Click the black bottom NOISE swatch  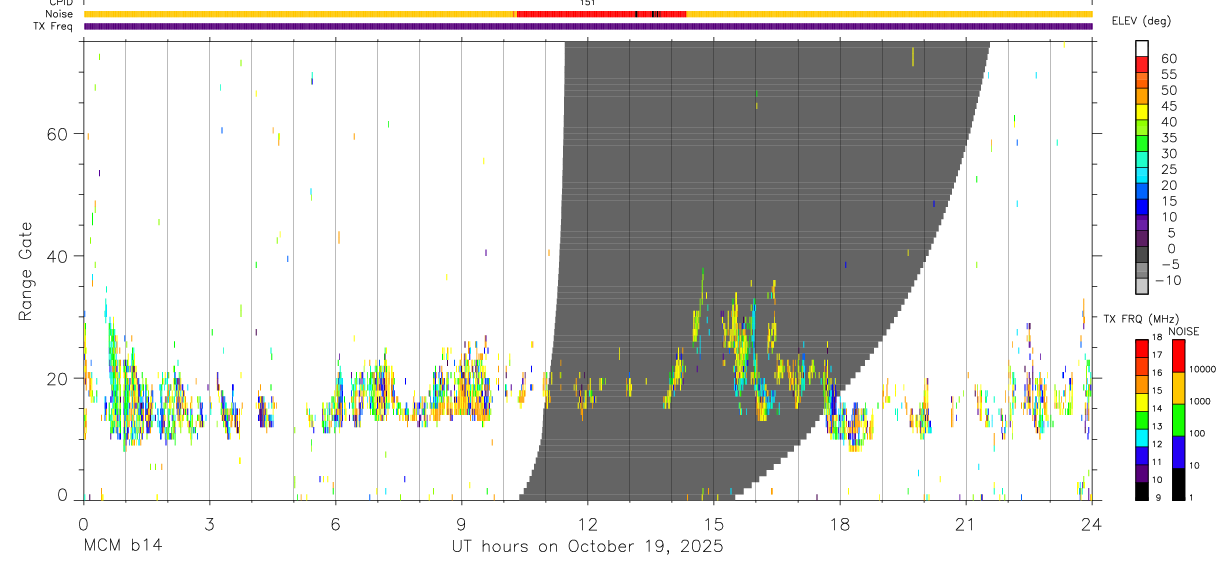point(1178,484)
